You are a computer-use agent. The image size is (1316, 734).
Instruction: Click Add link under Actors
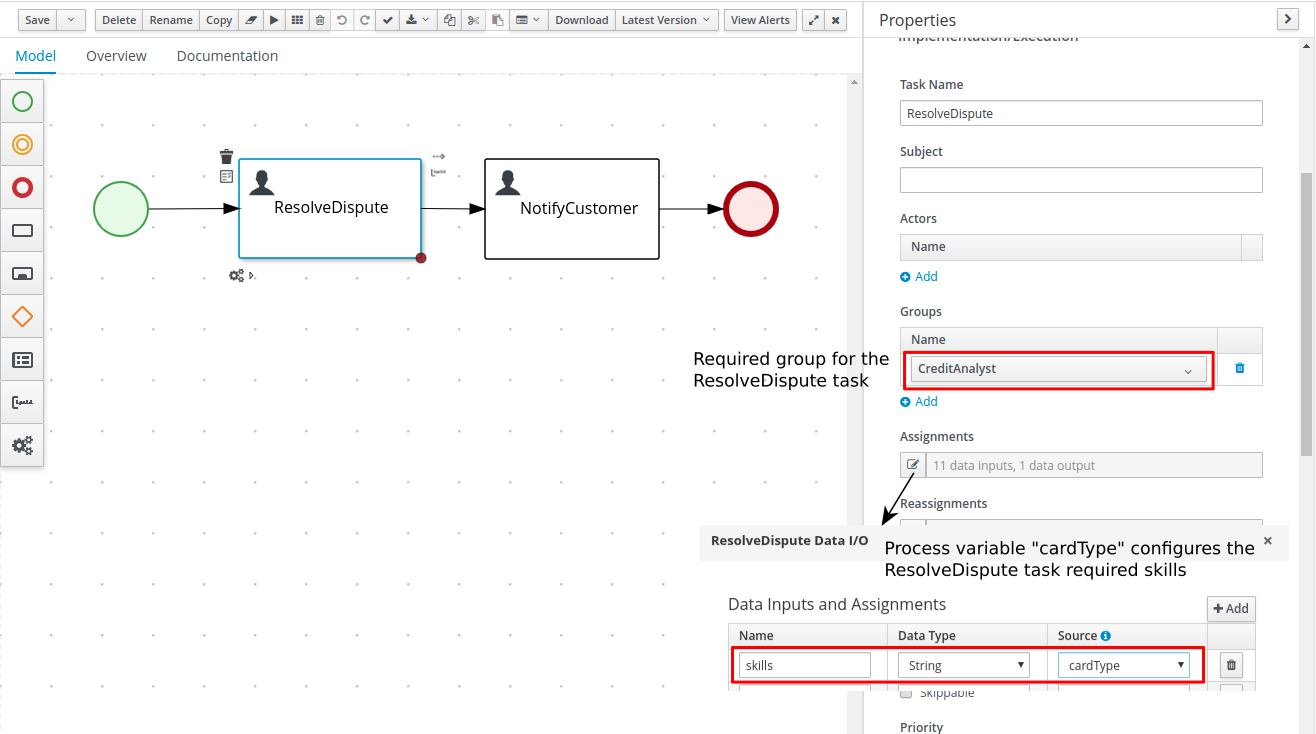(919, 277)
